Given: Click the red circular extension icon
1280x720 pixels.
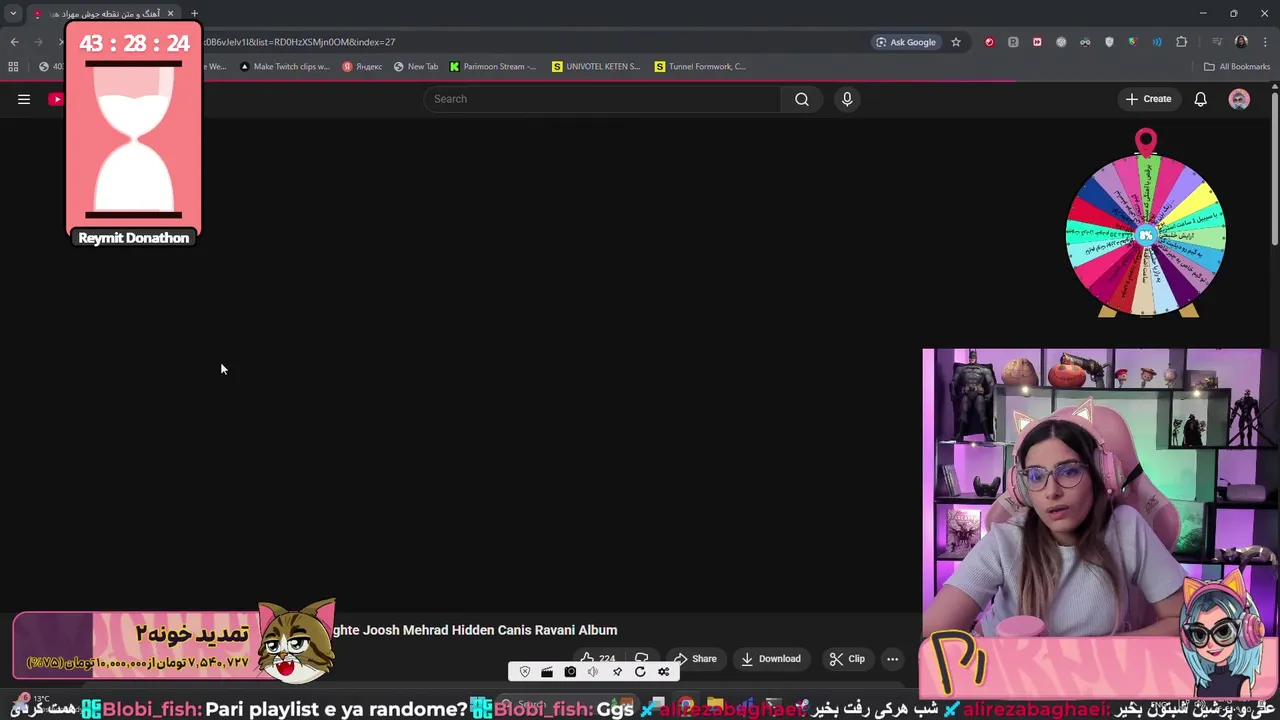Looking at the screenshot, I should (989, 42).
